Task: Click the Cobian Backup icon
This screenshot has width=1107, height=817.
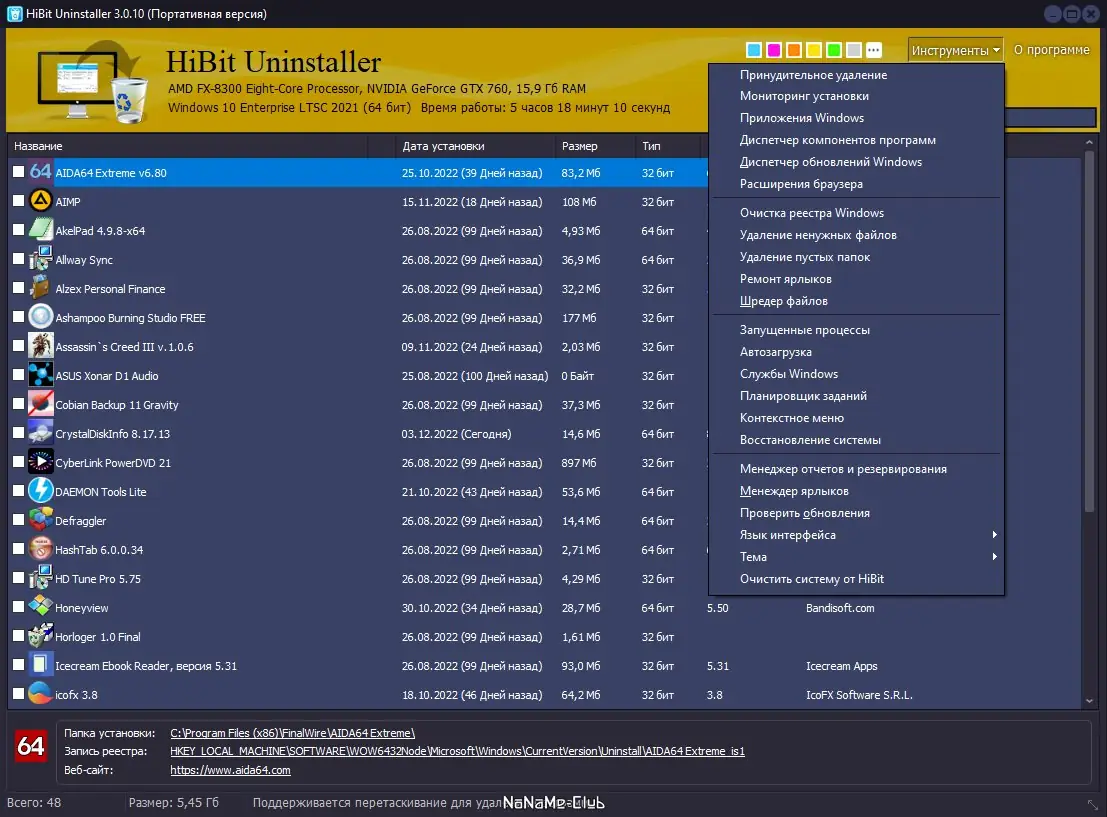Action: tap(40, 404)
